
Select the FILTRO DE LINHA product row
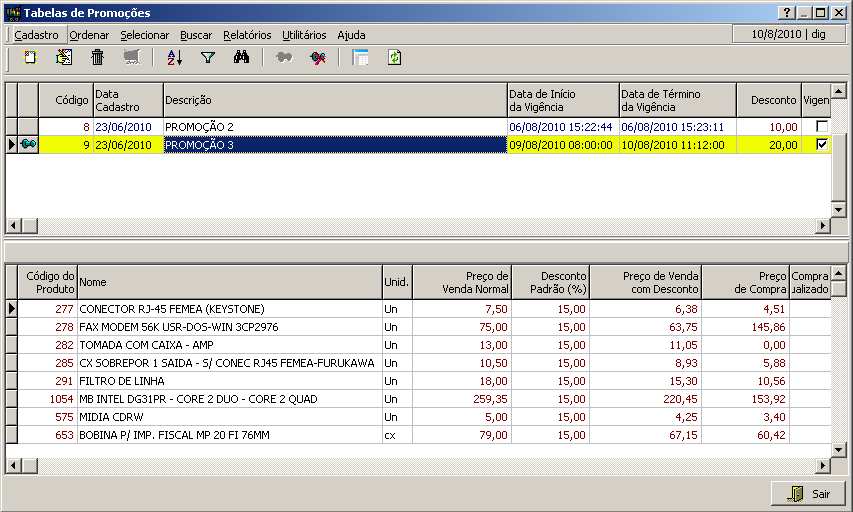tap(228, 381)
